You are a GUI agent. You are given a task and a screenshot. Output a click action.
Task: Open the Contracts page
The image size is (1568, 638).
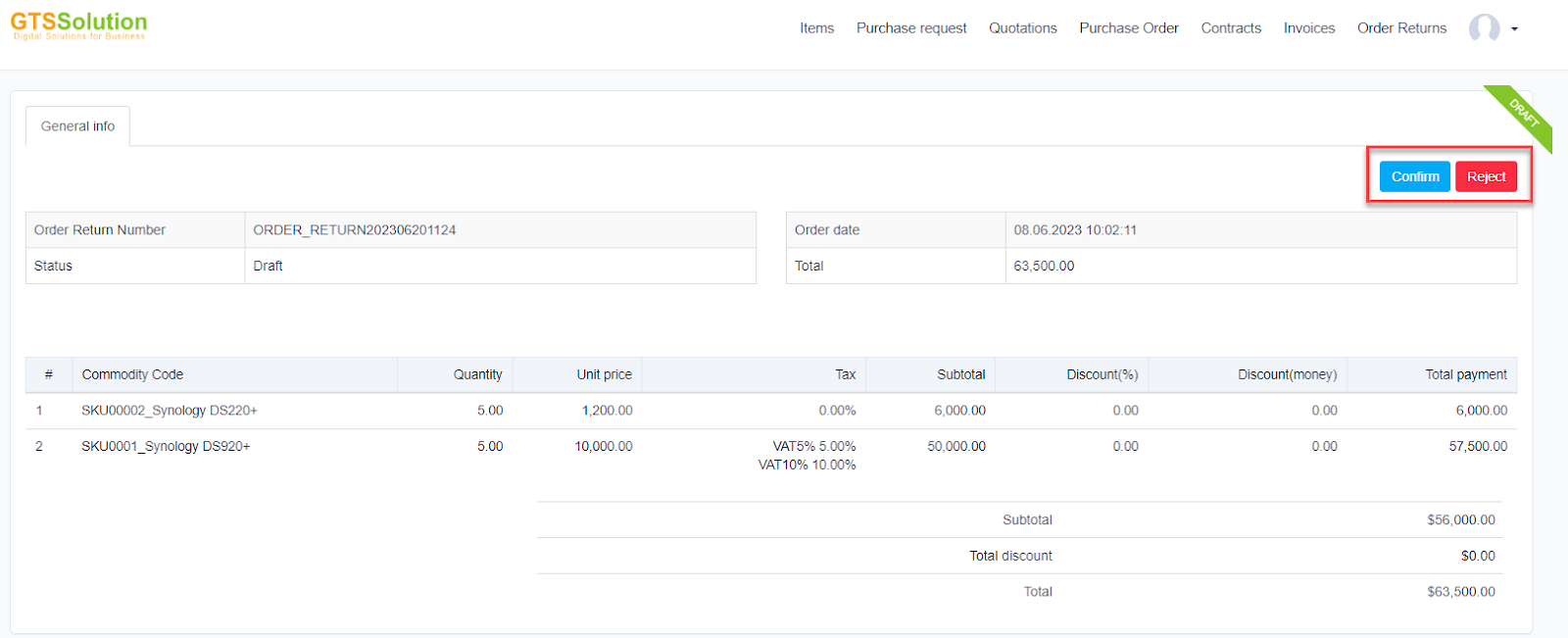click(x=1230, y=28)
